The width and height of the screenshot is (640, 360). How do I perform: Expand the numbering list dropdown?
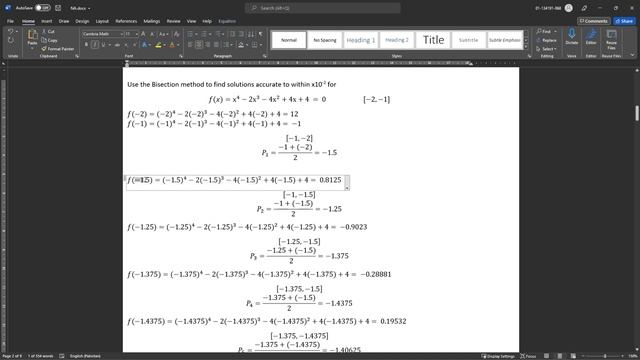click(209, 34)
